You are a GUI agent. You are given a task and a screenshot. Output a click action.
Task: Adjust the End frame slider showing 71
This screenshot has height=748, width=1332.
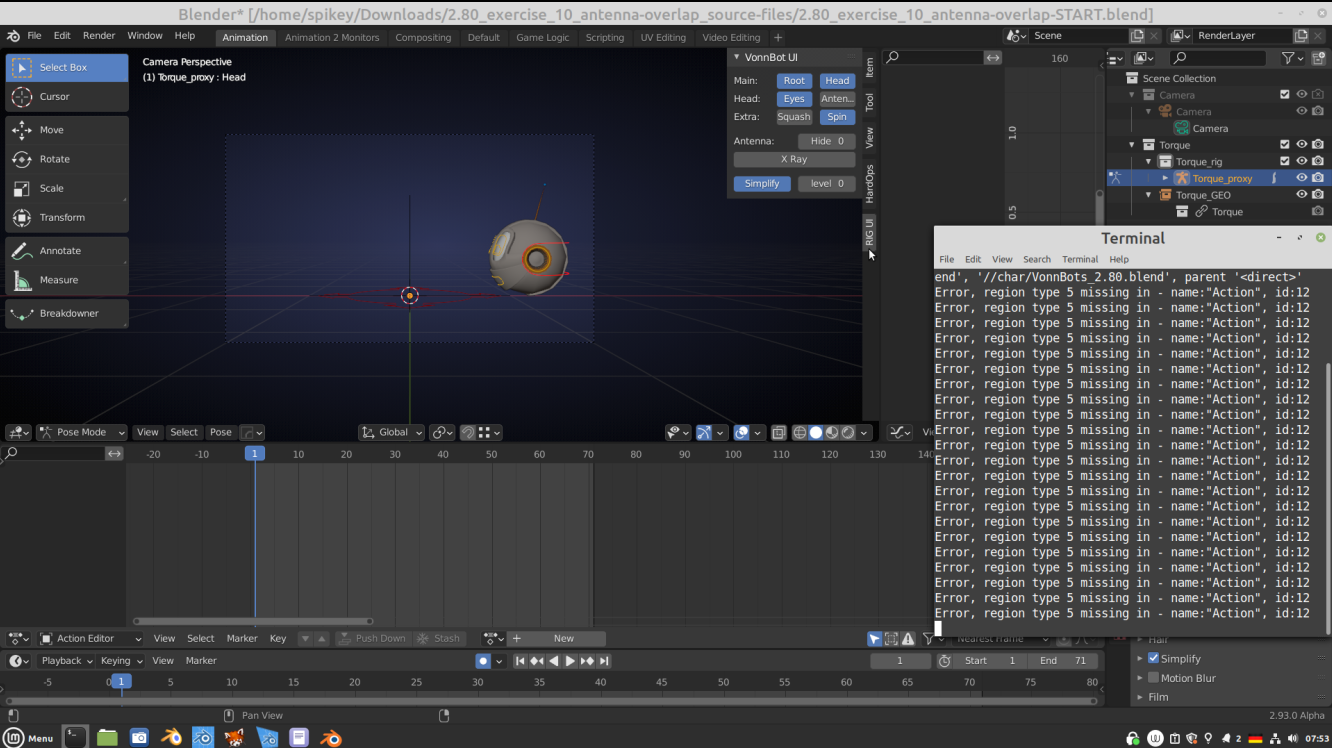(x=1062, y=660)
